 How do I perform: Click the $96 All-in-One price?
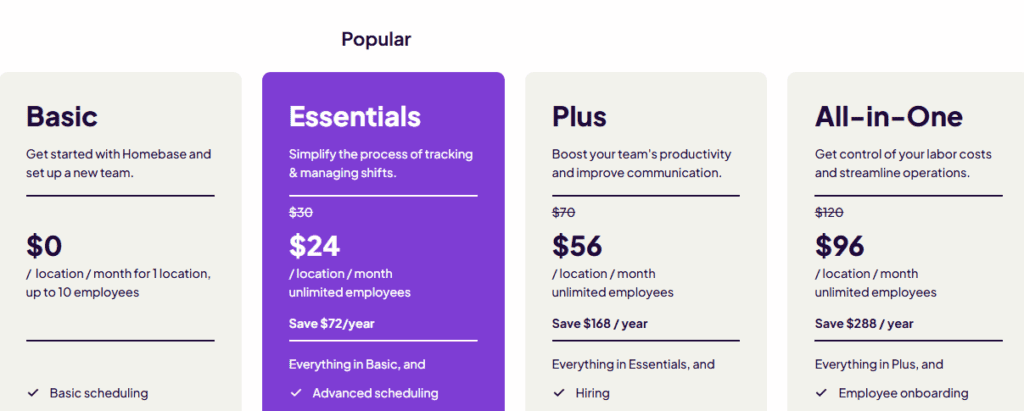tap(840, 246)
